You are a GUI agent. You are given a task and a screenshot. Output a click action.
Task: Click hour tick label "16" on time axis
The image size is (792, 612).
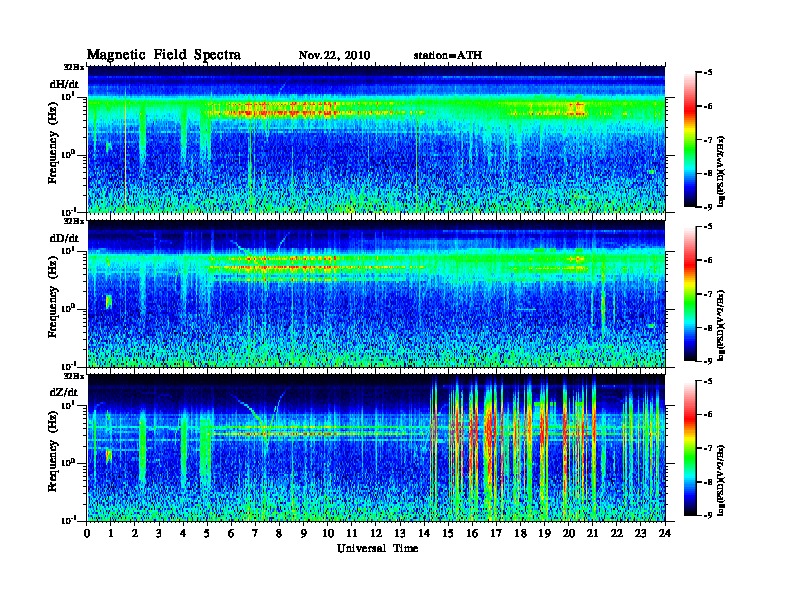click(472, 533)
